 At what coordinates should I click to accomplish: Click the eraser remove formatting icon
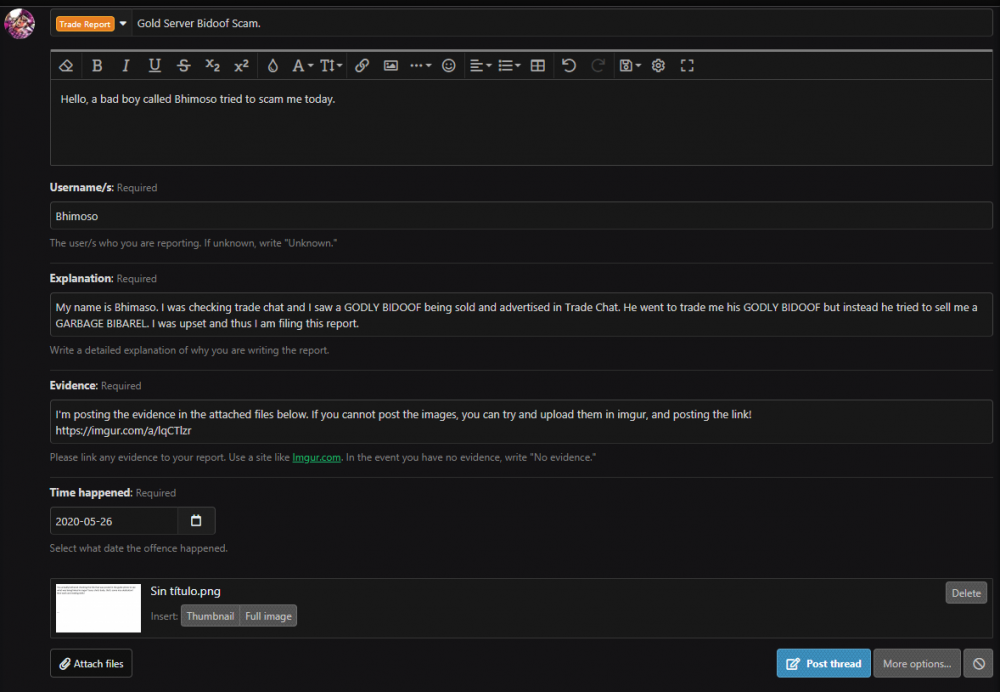pyautogui.click(x=67, y=66)
